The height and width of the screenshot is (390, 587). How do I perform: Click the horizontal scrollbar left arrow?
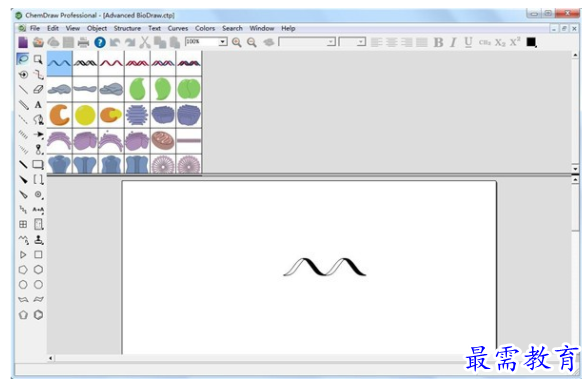click(51, 358)
